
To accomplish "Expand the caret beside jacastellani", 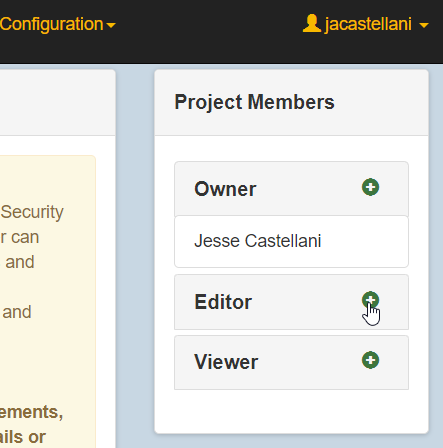I will pyautogui.click(x=424, y=25).
